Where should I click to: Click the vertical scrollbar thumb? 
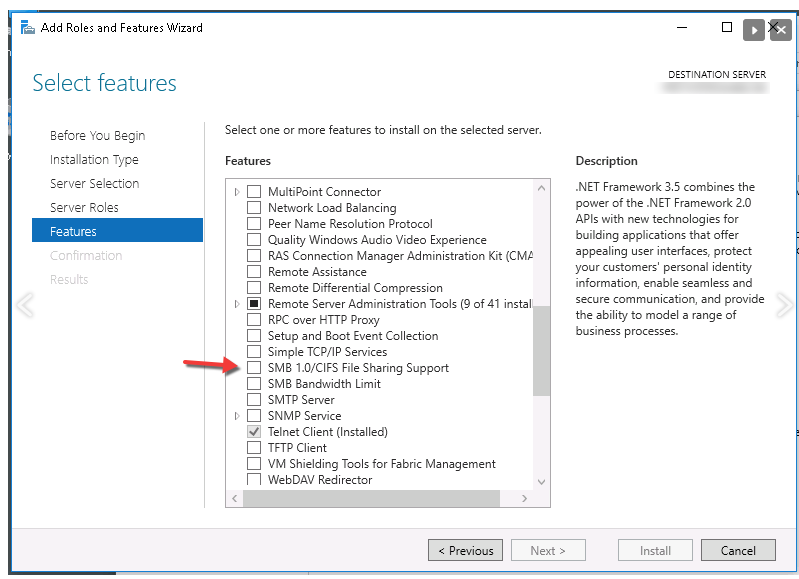tap(541, 350)
